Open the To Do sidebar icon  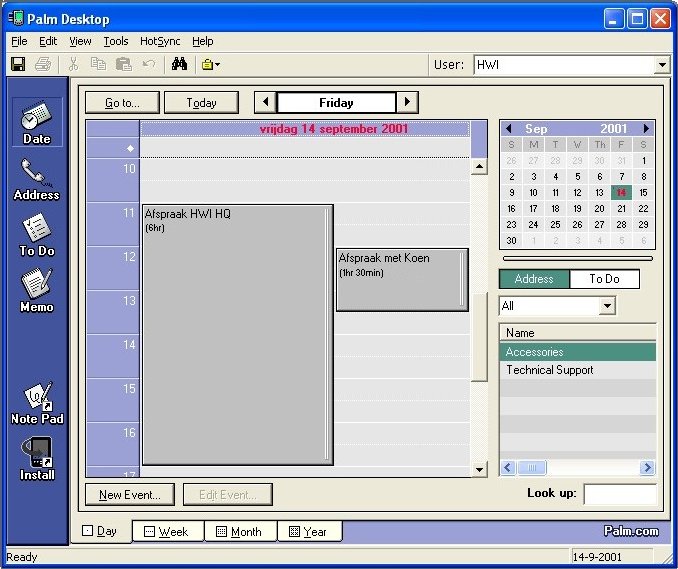pyautogui.click(x=37, y=235)
